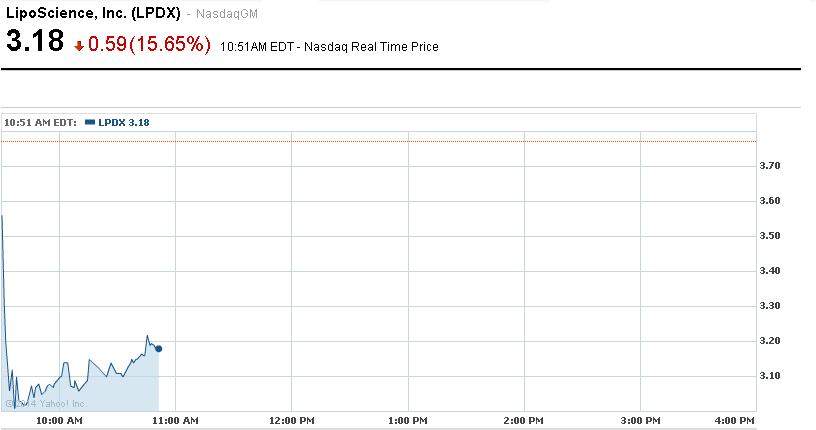816x430 pixels.
Task: Click the 0.59(15.65%) price change text
Action: 150,45
